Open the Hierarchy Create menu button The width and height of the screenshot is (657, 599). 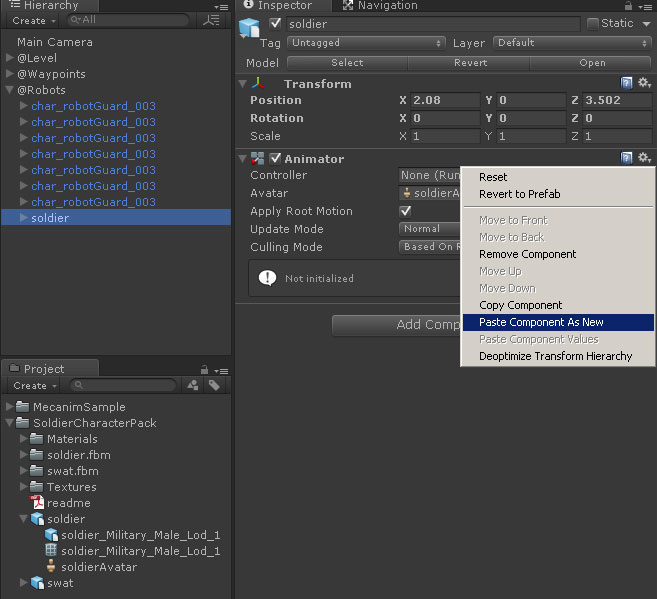point(33,21)
